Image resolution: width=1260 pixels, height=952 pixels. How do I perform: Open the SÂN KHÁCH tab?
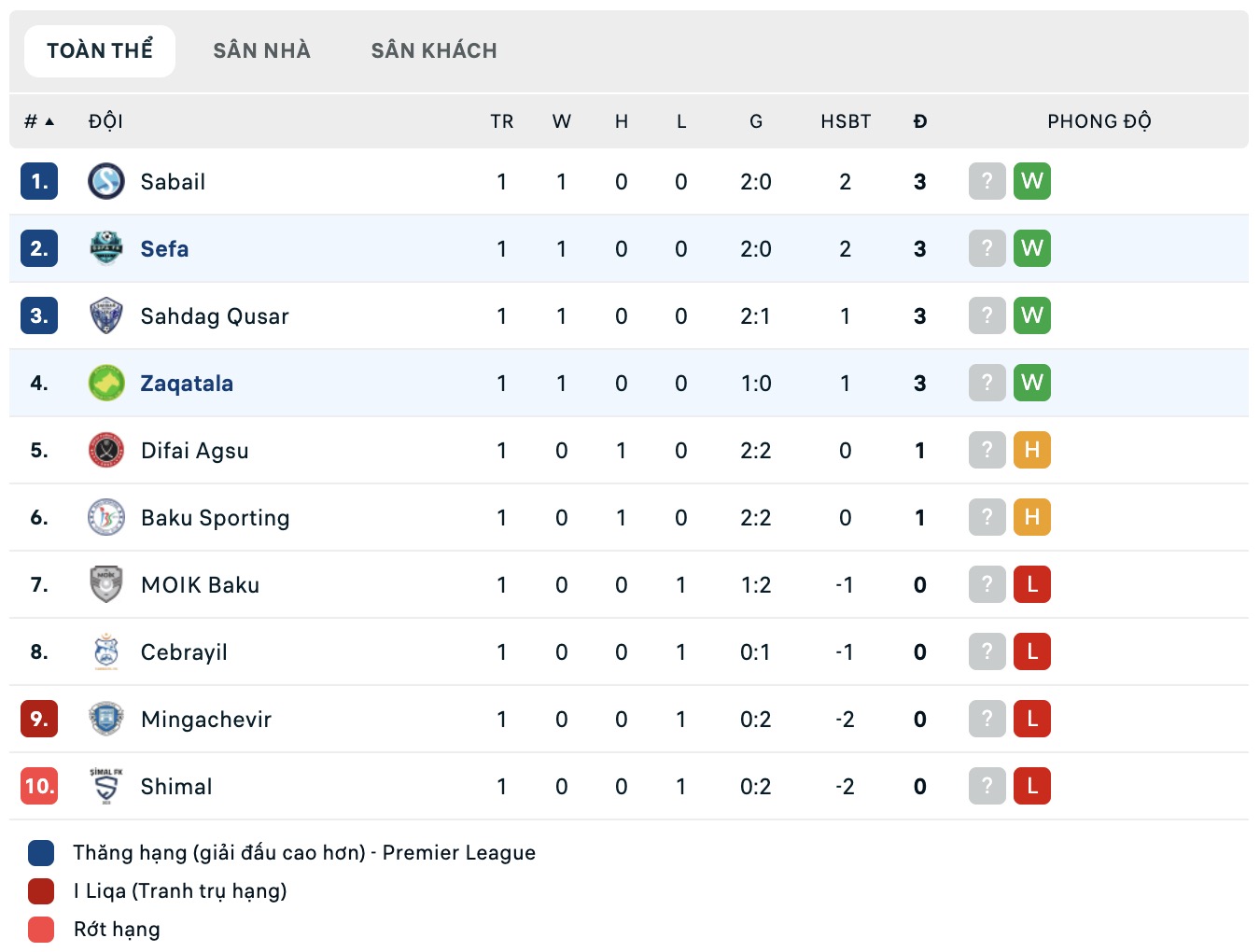[434, 50]
